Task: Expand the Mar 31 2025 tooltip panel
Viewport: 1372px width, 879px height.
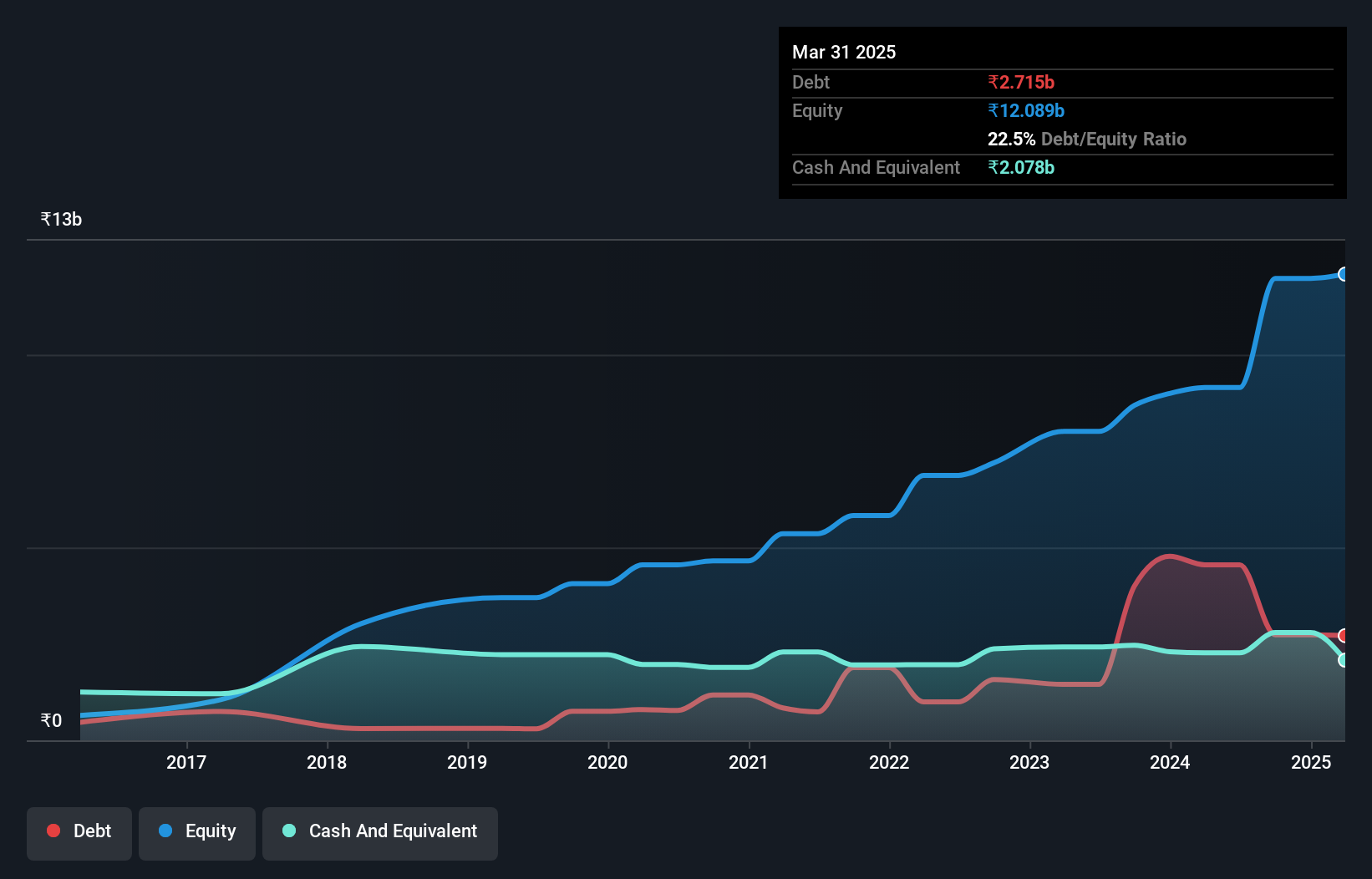Action: [x=843, y=52]
